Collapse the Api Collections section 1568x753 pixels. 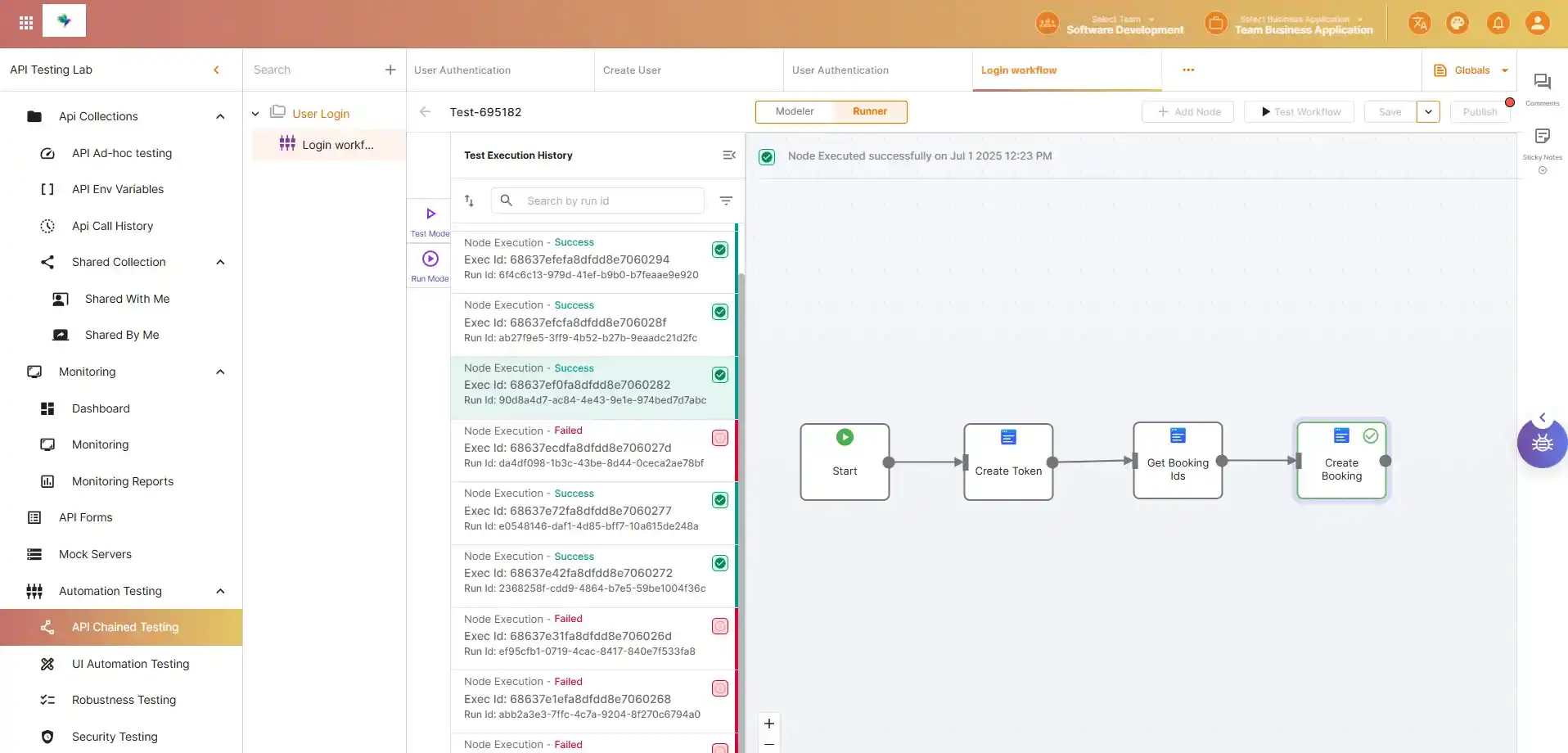pos(220,116)
